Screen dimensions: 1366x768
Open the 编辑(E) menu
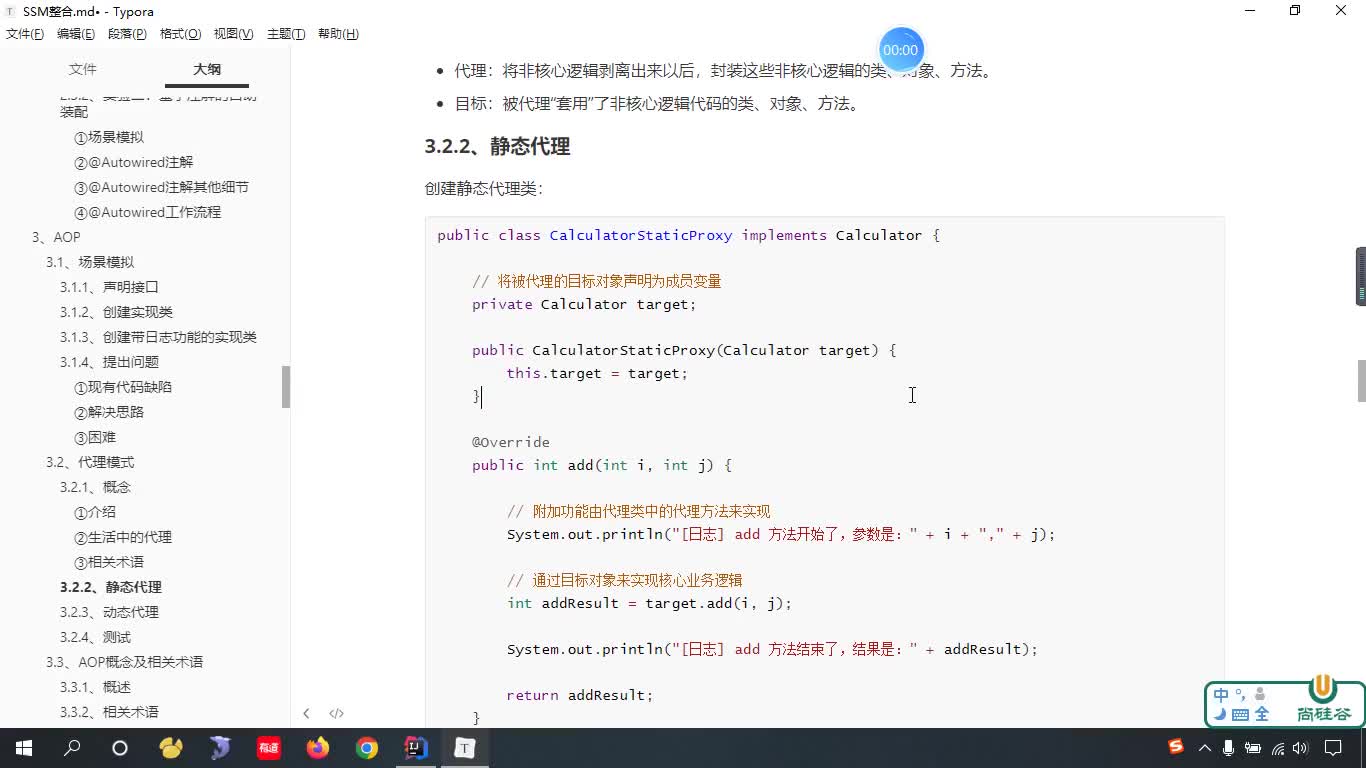[x=76, y=34]
